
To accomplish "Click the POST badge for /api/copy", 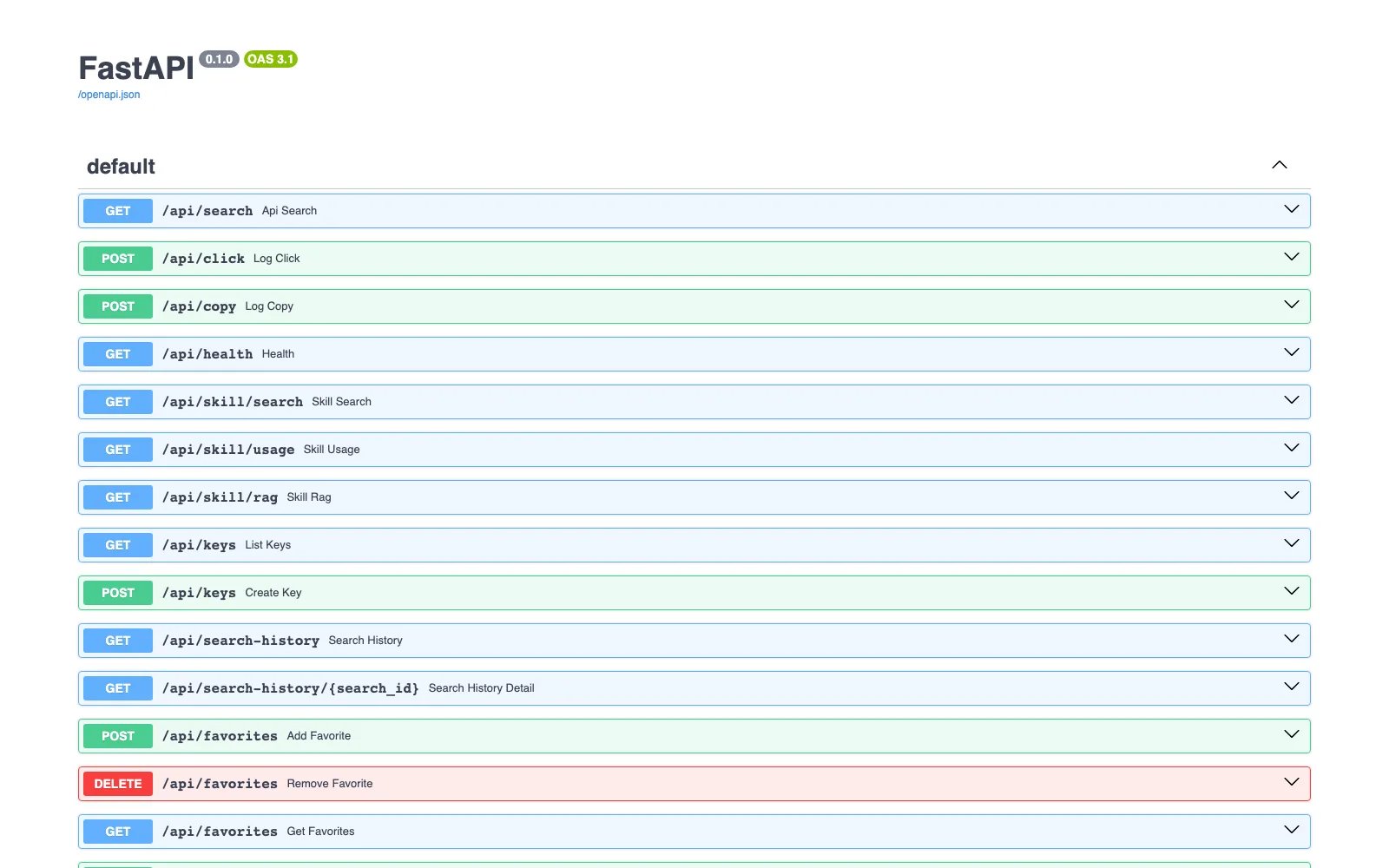I will [x=118, y=306].
